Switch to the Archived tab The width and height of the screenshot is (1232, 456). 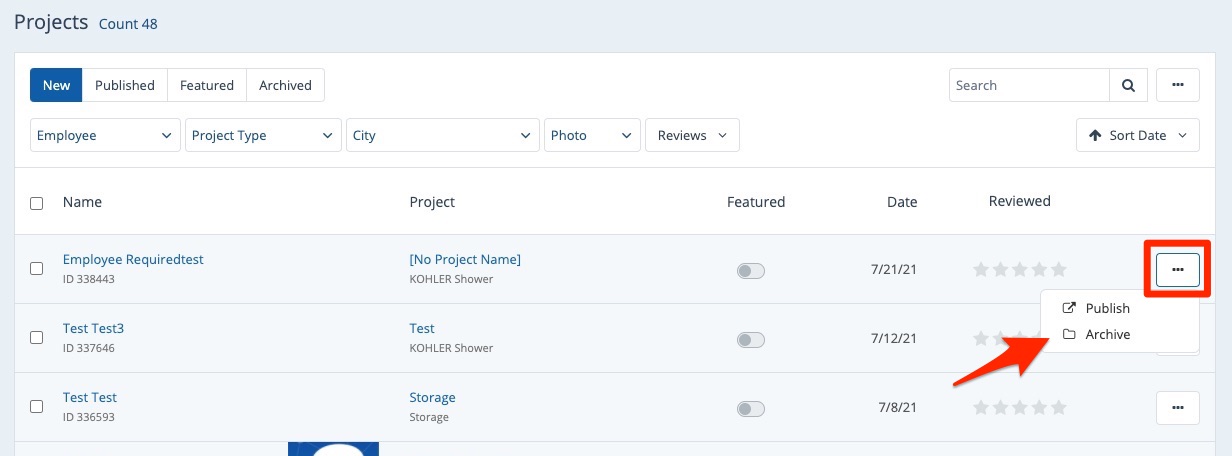285,85
